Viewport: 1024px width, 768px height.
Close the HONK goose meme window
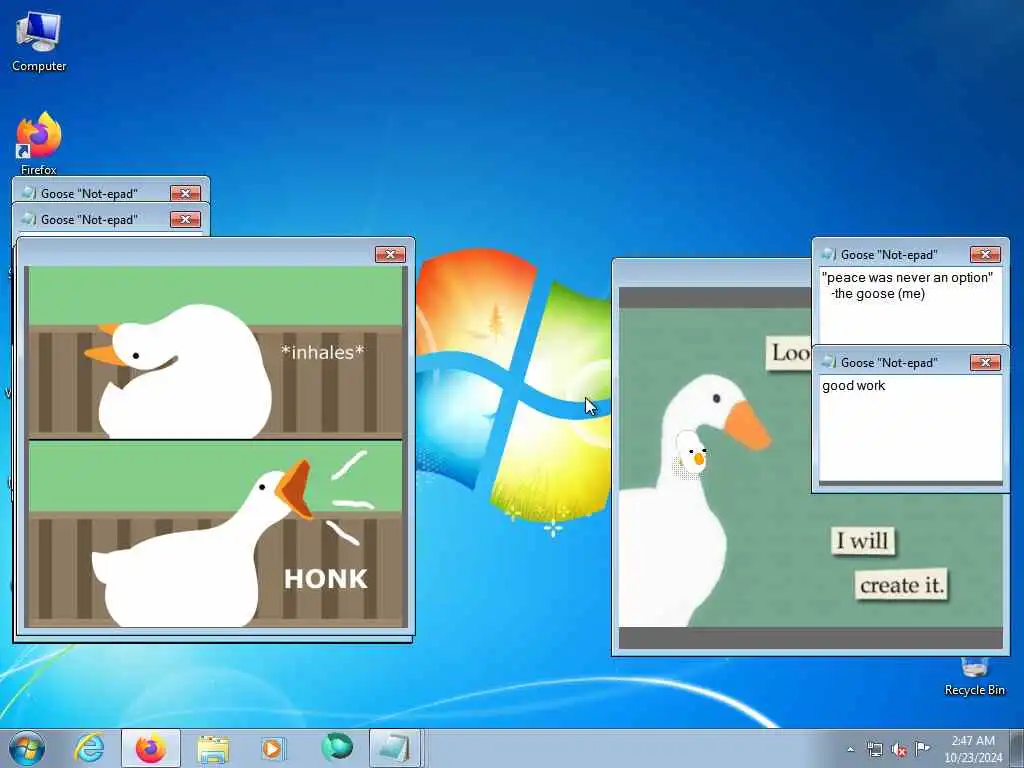point(391,254)
